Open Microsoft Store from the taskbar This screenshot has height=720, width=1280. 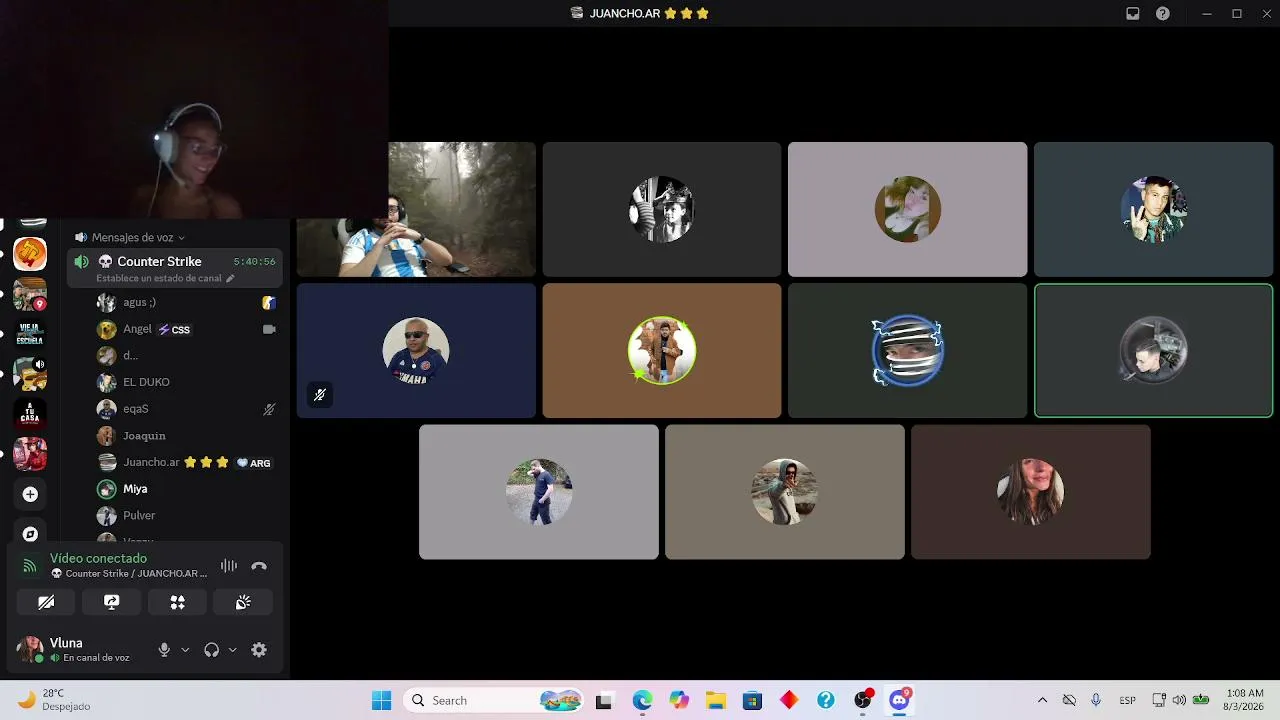tap(752, 701)
